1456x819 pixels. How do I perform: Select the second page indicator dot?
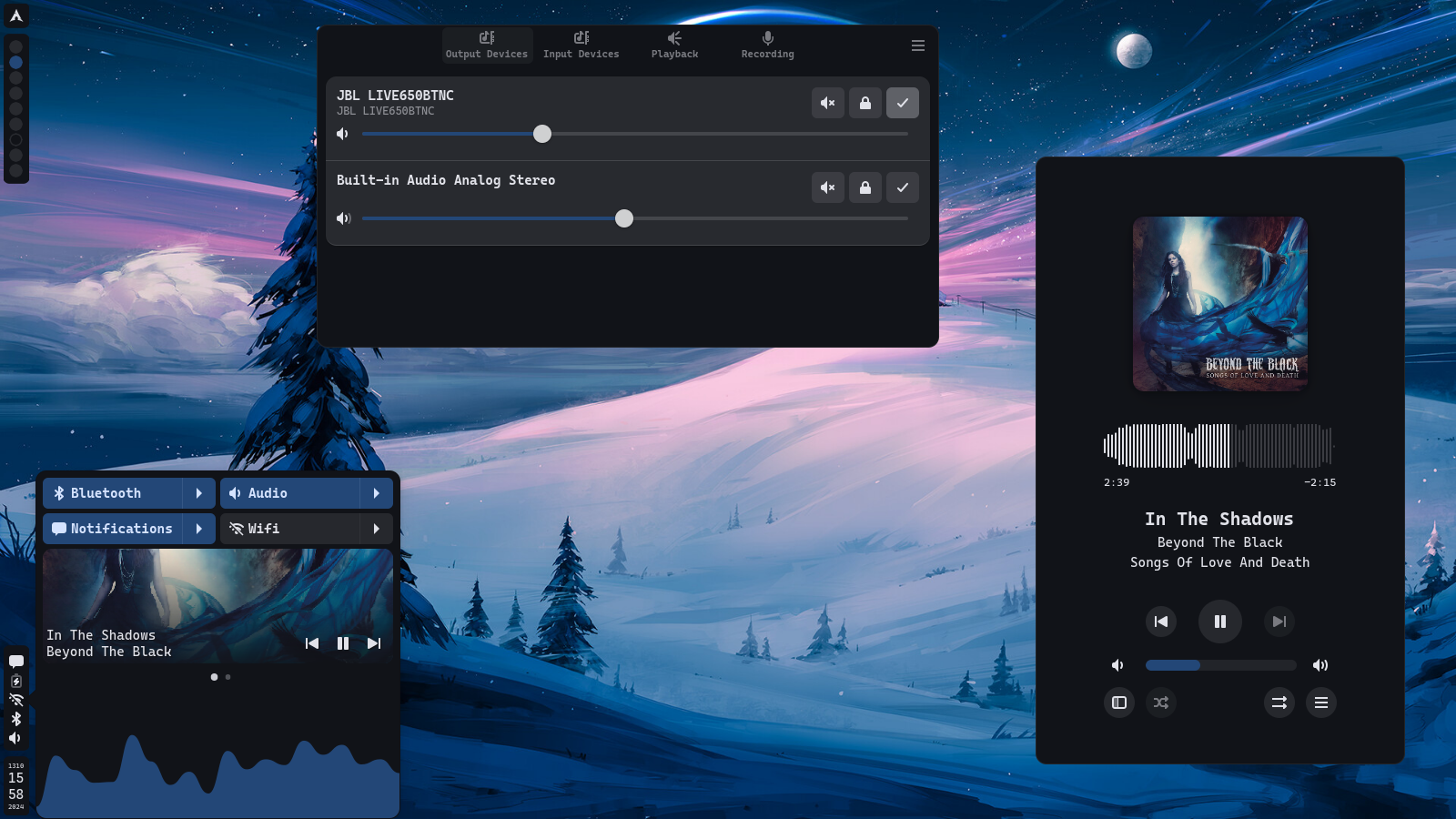[227, 677]
